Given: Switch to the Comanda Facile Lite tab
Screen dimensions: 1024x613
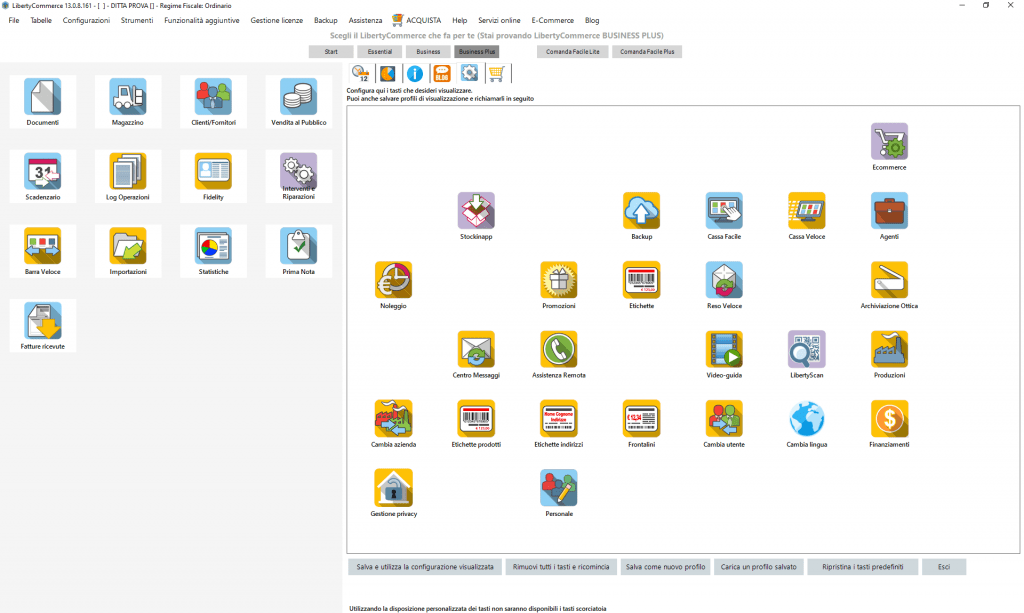Looking at the screenshot, I should coord(573,52).
